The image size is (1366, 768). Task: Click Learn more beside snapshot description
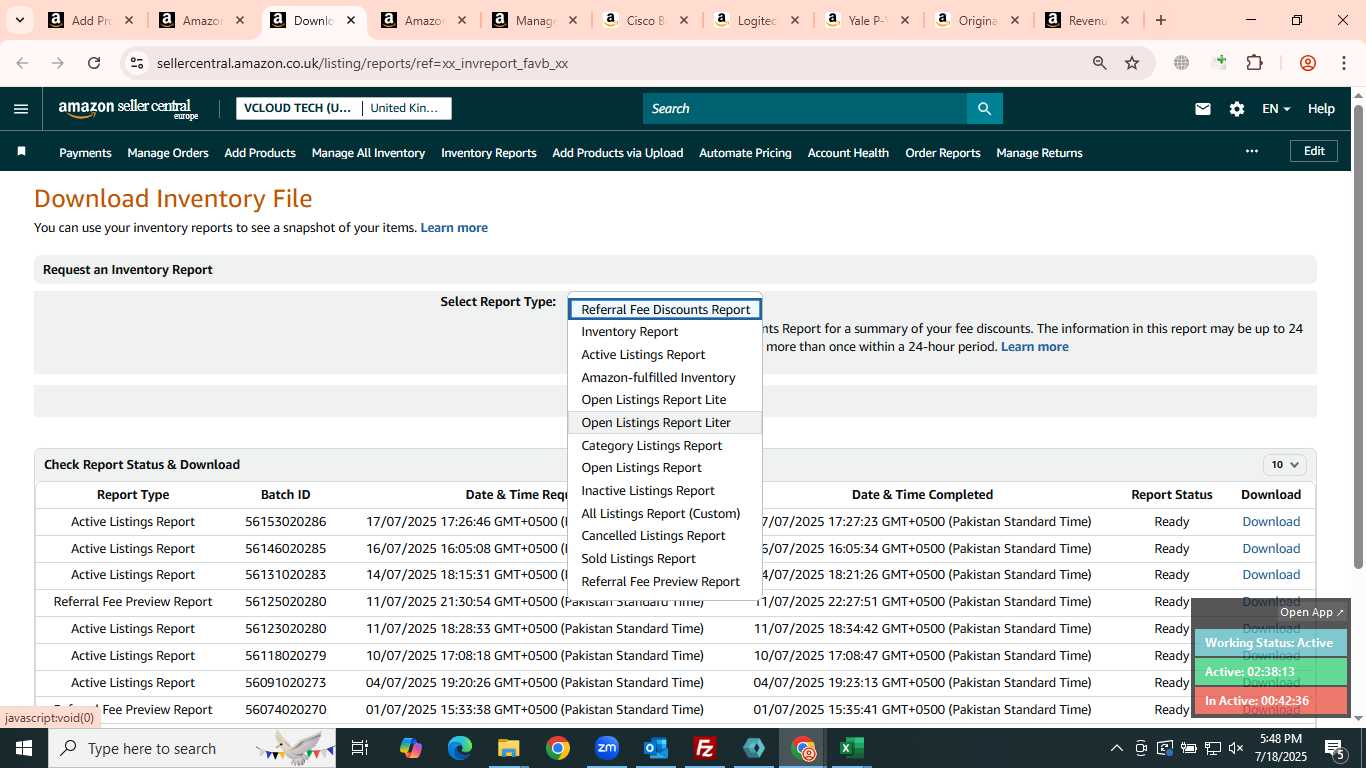pyautogui.click(x=454, y=228)
